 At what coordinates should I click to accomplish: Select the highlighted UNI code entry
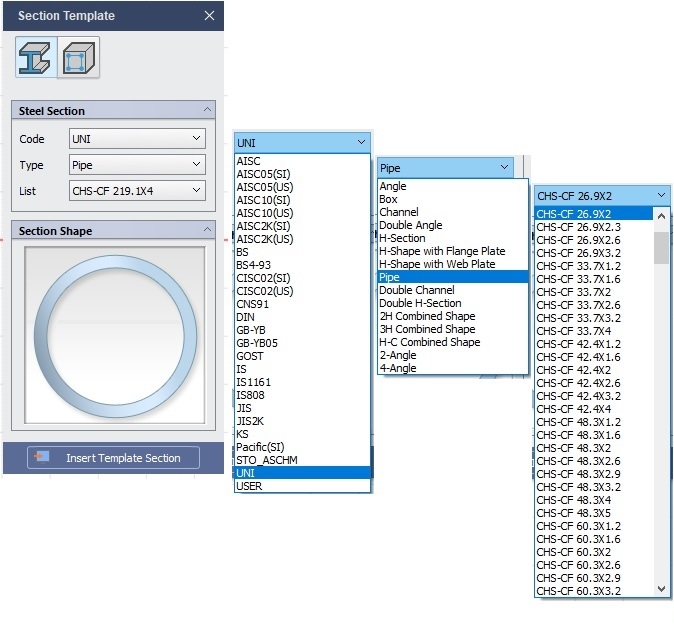[302, 473]
